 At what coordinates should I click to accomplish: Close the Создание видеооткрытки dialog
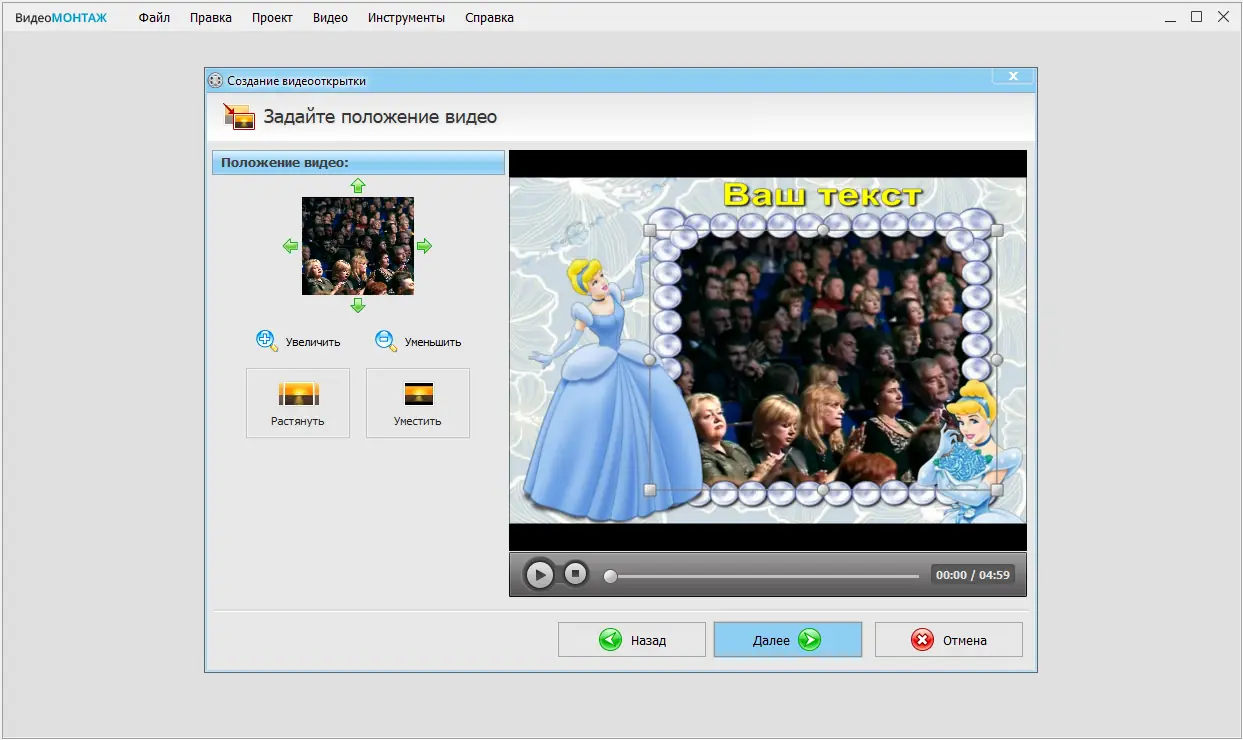1013,76
